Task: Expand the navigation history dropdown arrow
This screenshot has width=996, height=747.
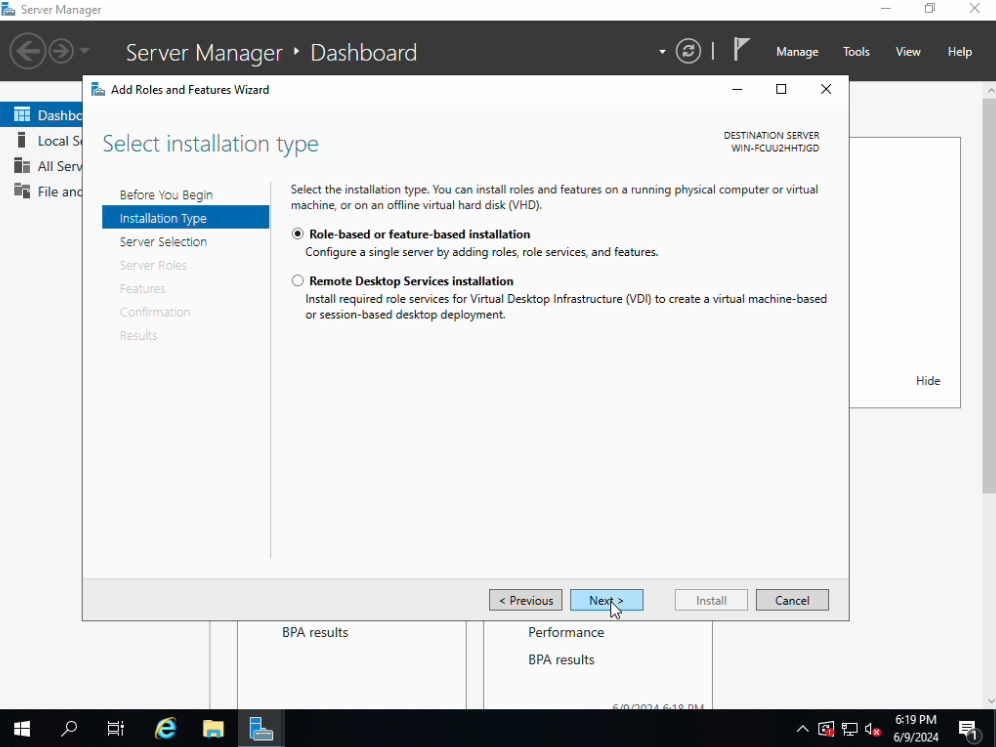Action: point(84,51)
